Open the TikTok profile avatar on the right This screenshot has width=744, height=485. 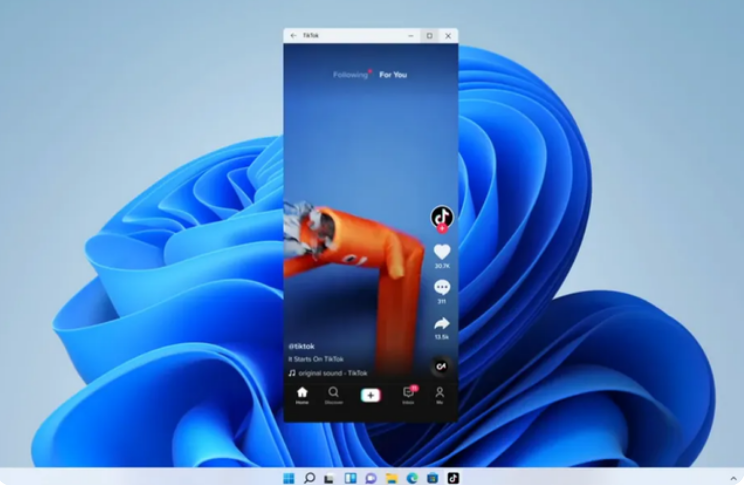(x=441, y=217)
